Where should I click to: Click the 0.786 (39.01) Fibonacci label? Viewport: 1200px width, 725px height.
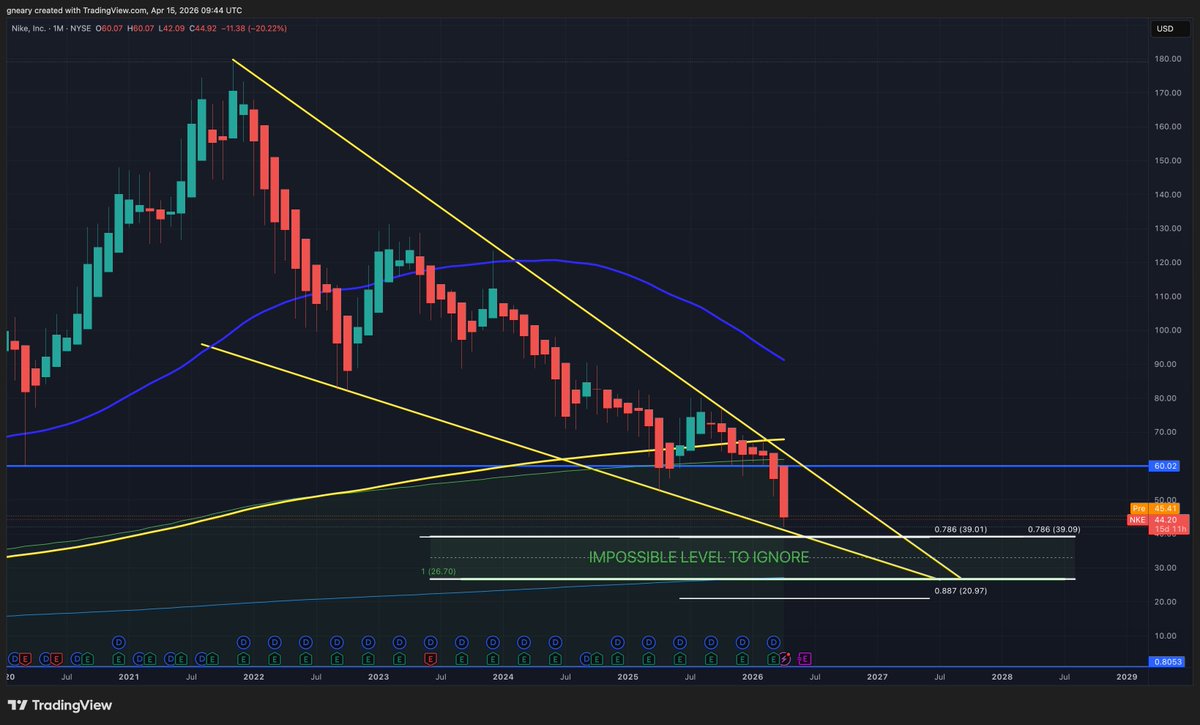961,529
